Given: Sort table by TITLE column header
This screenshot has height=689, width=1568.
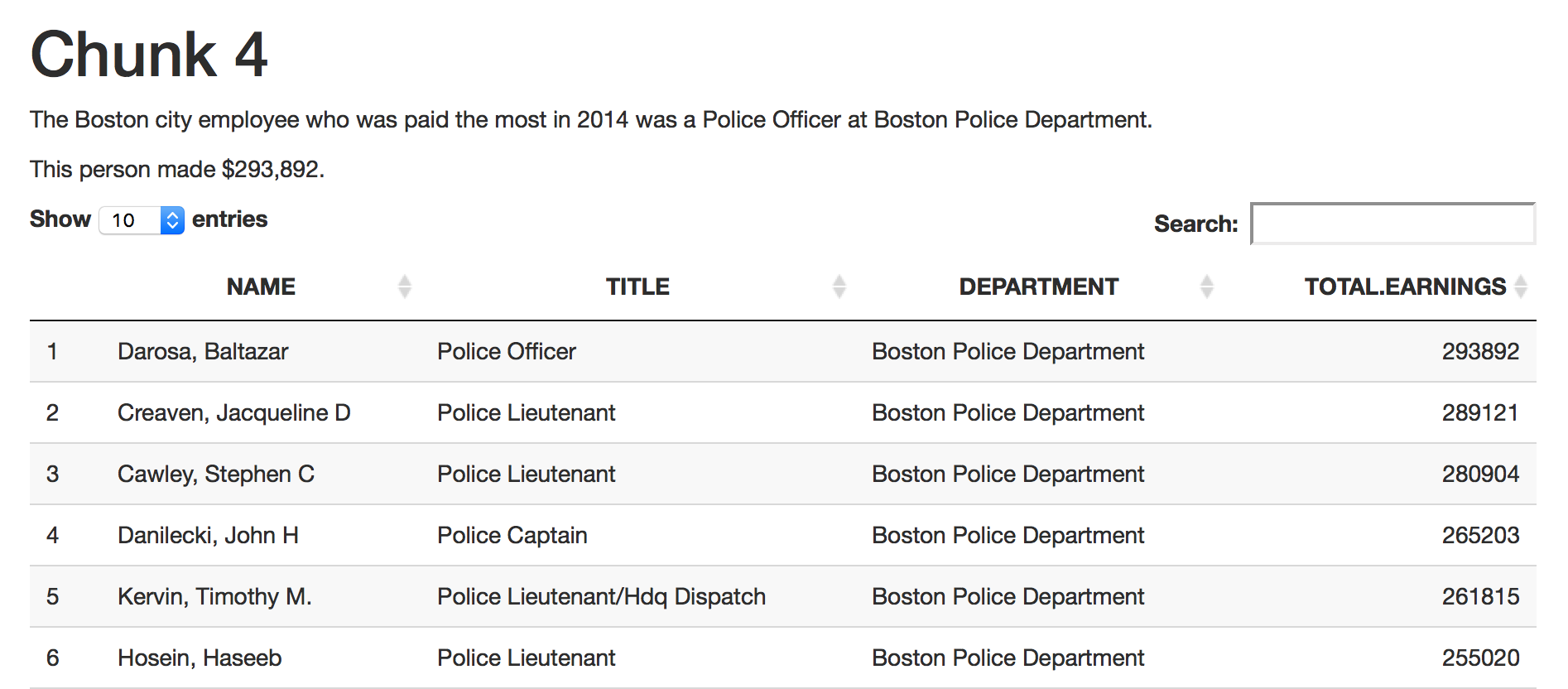Looking at the screenshot, I should click(x=637, y=287).
